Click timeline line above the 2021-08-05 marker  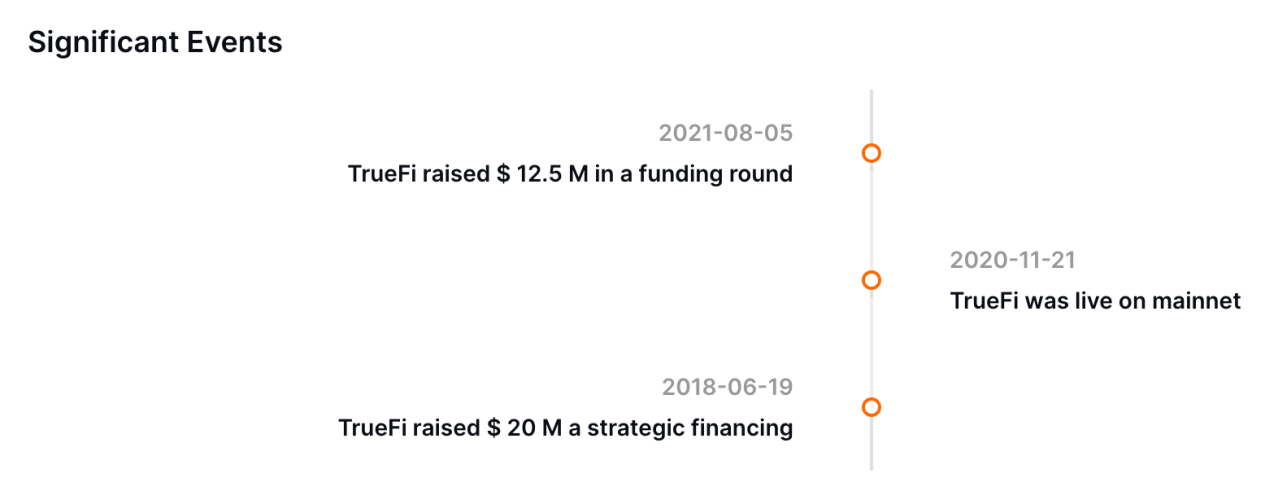click(871, 115)
